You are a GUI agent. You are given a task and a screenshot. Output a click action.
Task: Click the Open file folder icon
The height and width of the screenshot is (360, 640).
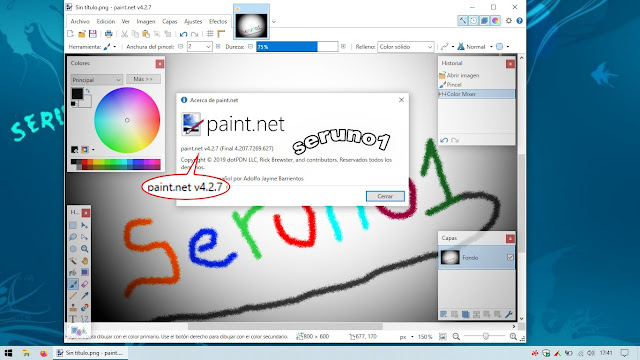coord(82,34)
